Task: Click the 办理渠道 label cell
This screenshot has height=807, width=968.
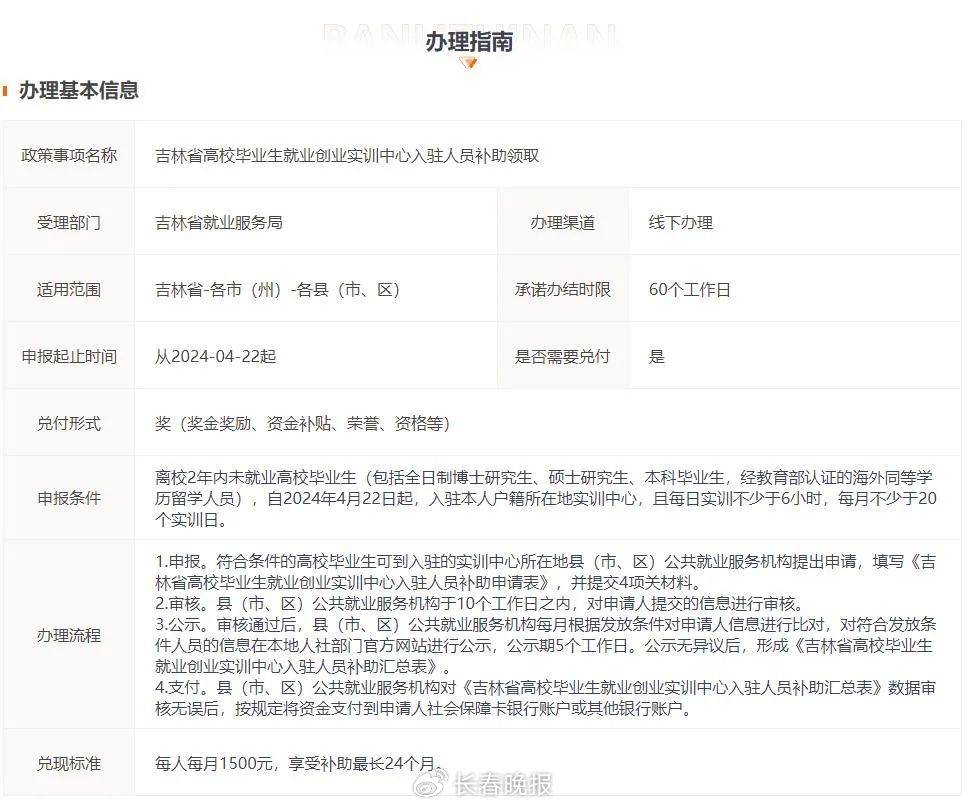Action: click(562, 222)
